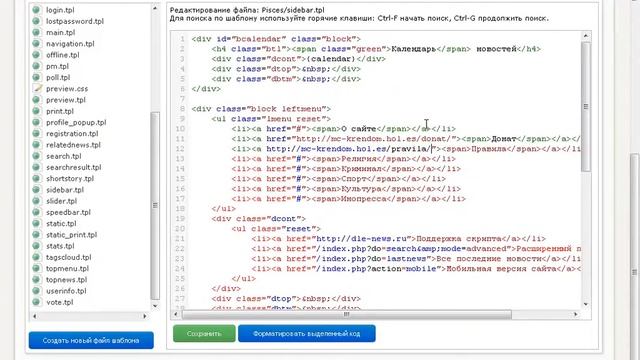Image resolution: width=640 pixels, height=360 pixels.
Task: Click the registration.tpl file icon
Action: click(x=36, y=133)
